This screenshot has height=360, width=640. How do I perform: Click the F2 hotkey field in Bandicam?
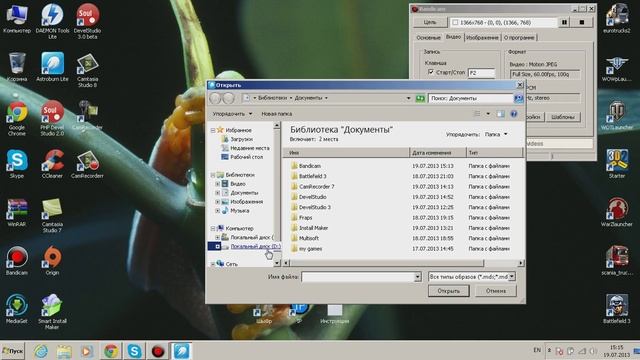[481, 73]
